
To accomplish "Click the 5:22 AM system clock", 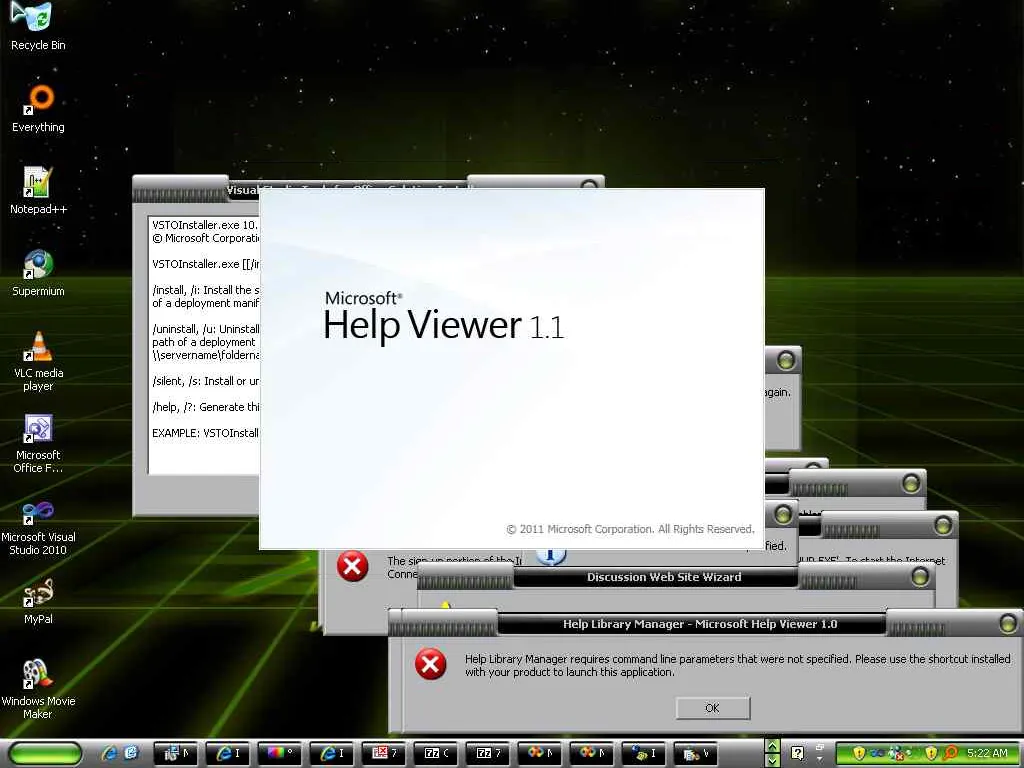I will [987, 753].
